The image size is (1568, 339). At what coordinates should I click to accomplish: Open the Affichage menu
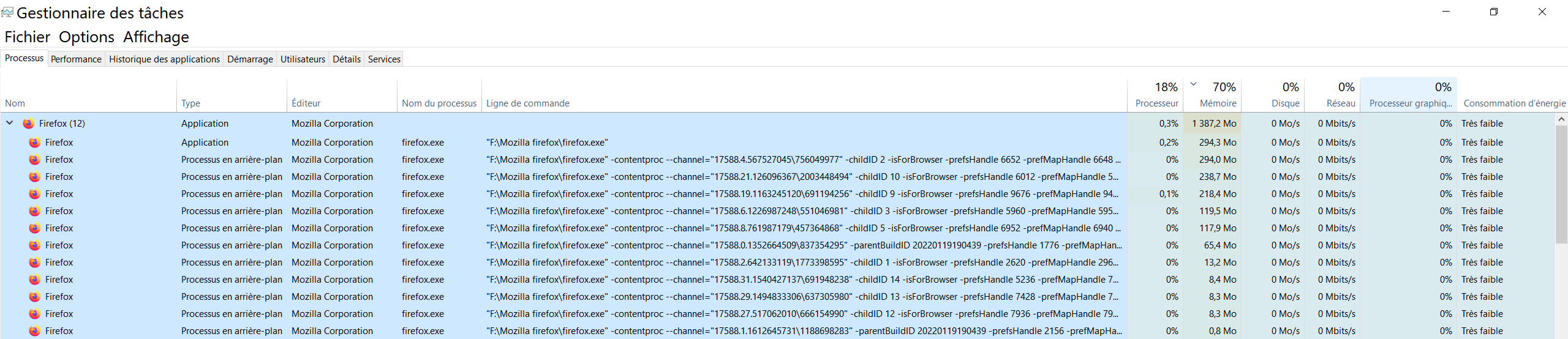tap(156, 37)
